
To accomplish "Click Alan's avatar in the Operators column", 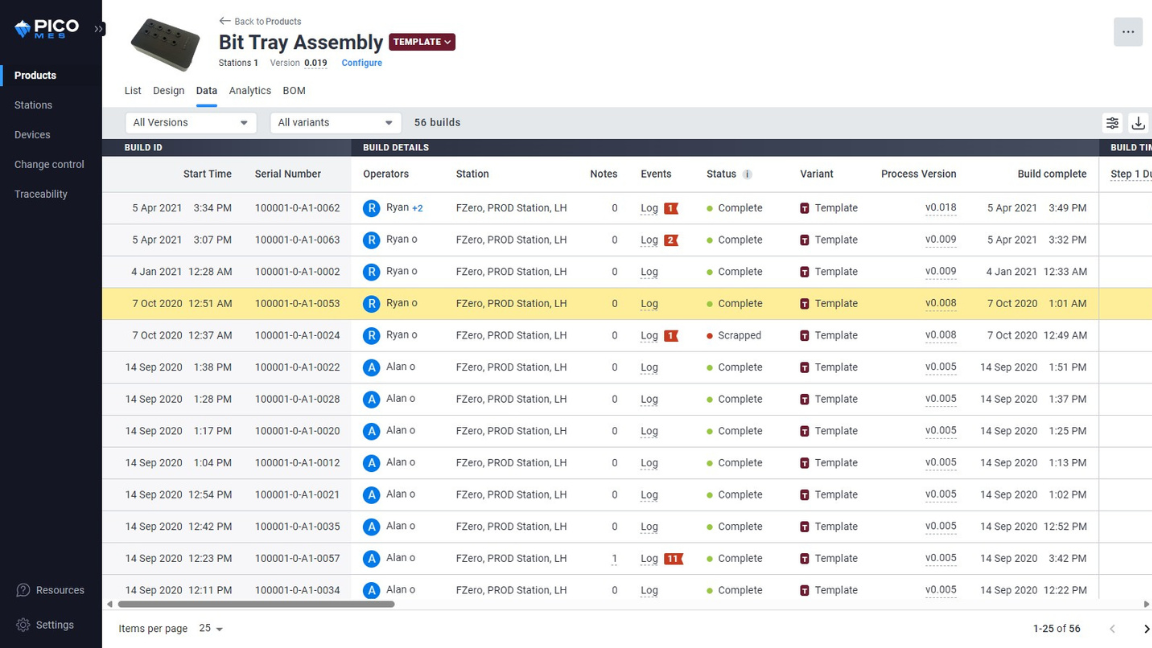I will (x=373, y=367).
